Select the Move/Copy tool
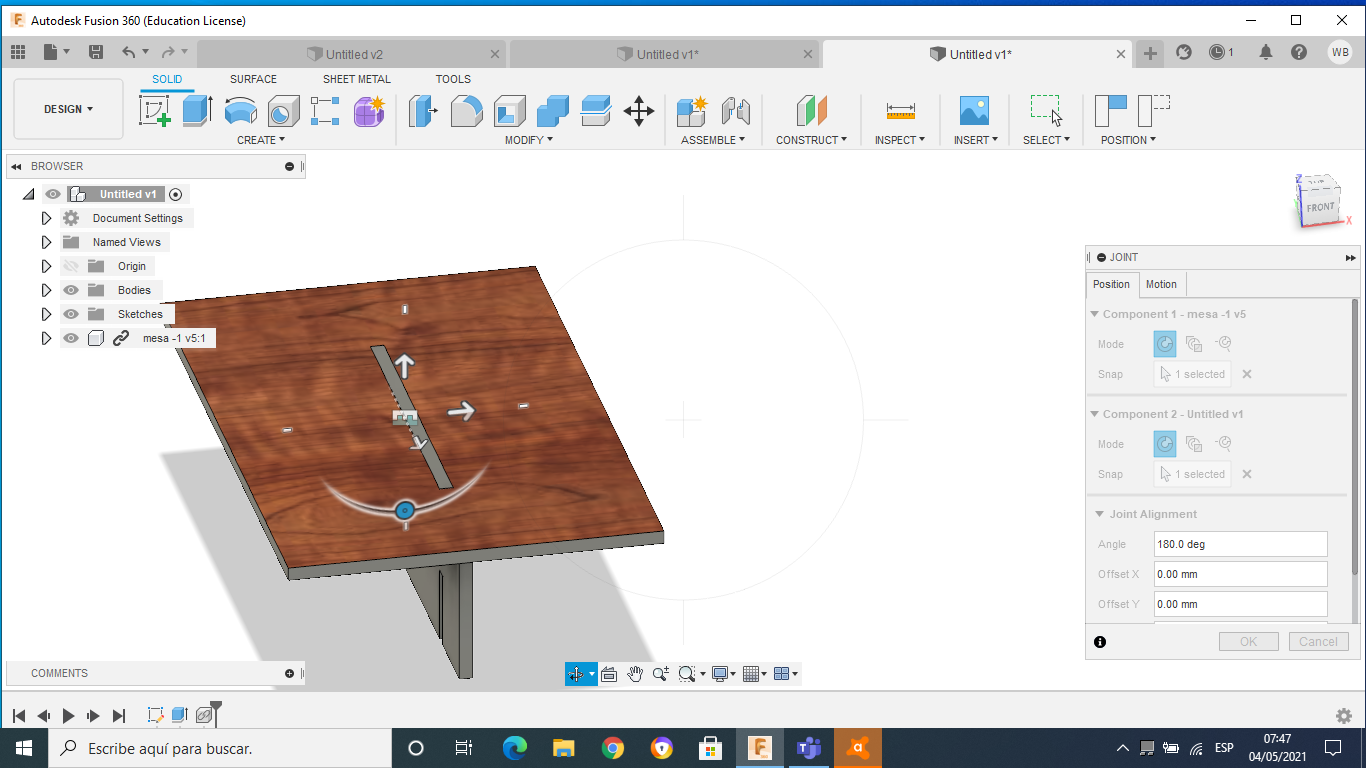 [x=639, y=110]
